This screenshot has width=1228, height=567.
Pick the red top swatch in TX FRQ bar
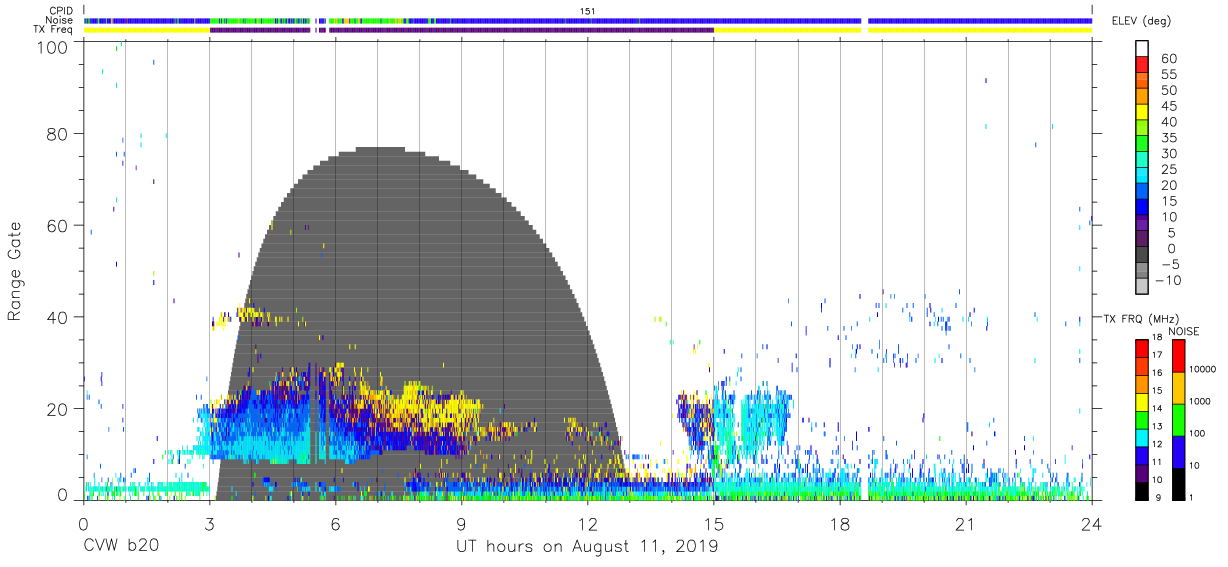[1142, 348]
